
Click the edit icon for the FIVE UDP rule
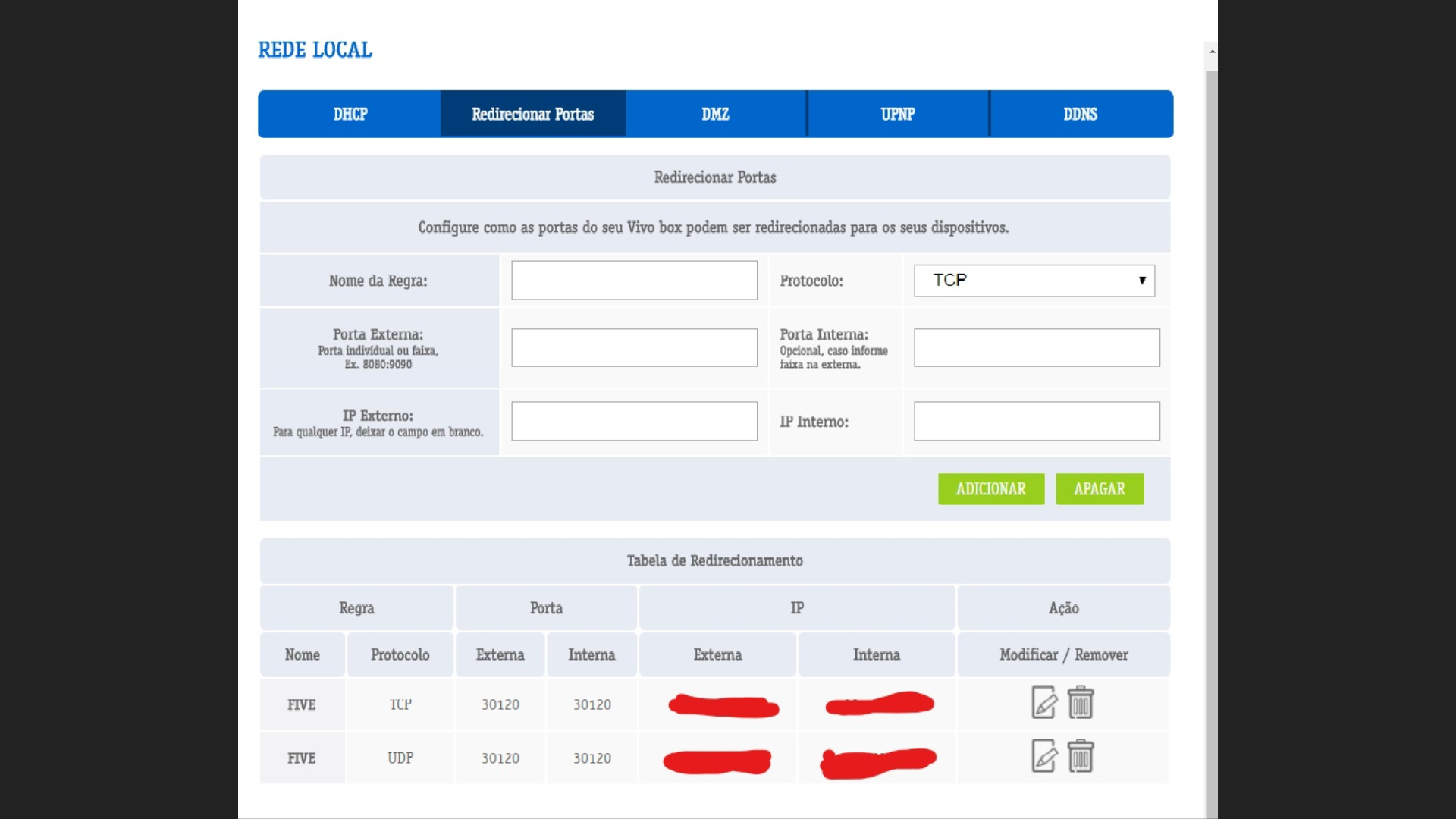click(x=1043, y=756)
